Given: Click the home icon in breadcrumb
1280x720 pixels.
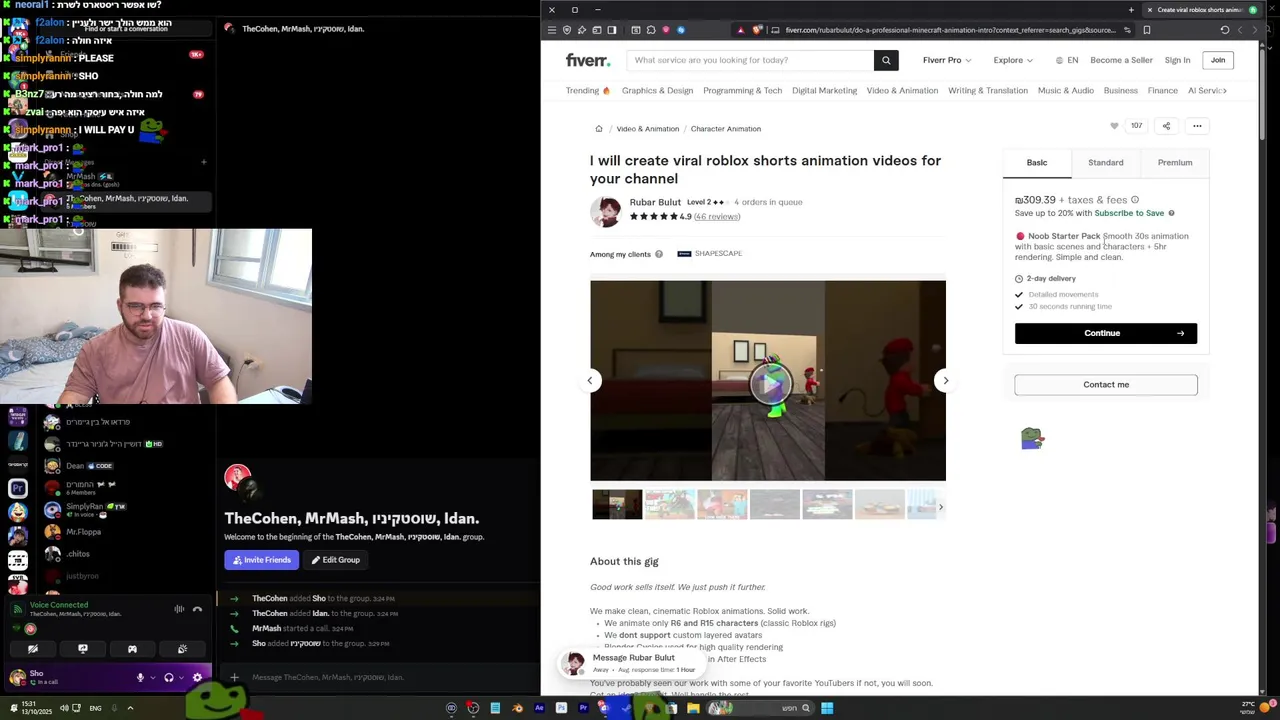Looking at the screenshot, I should point(598,129).
